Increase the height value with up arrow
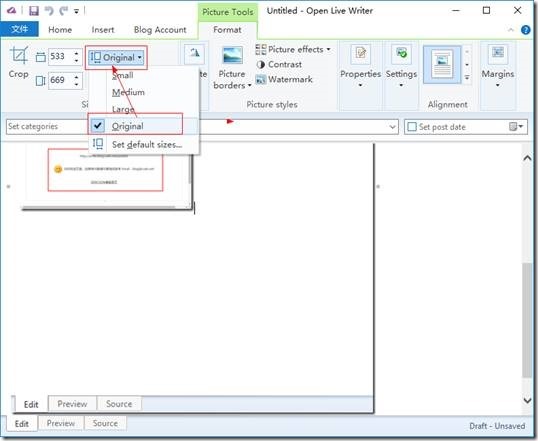Image resolution: width=538 pixels, height=441 pixels. (x=77, y=77)
